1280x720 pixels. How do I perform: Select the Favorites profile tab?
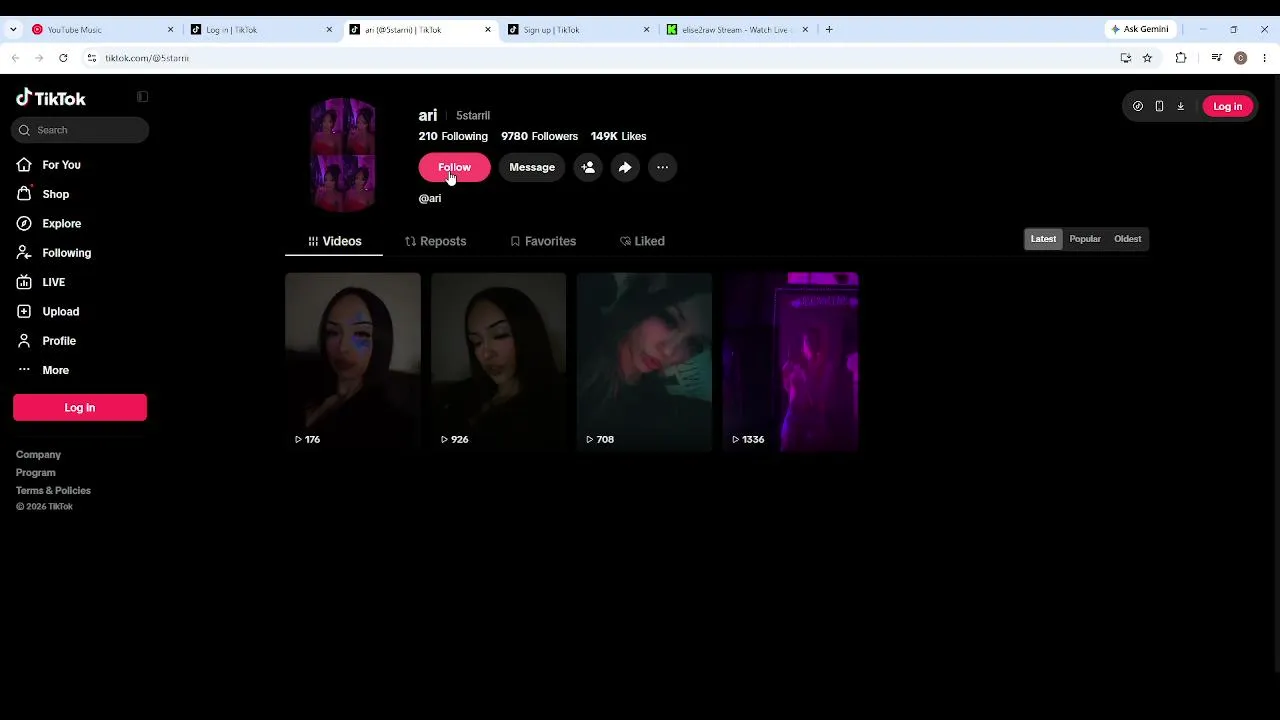tap(543, 241)
